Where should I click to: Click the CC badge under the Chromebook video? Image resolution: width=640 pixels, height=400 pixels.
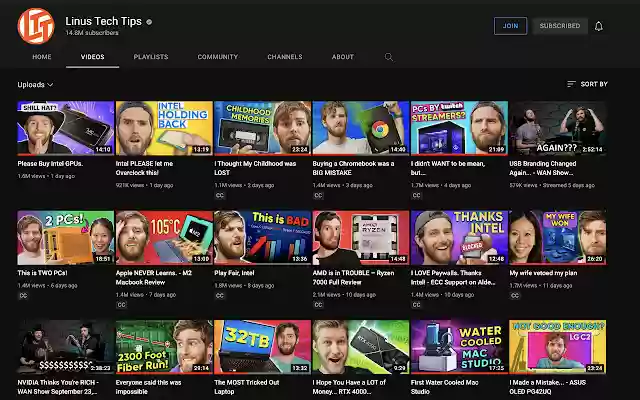(318, 196)
